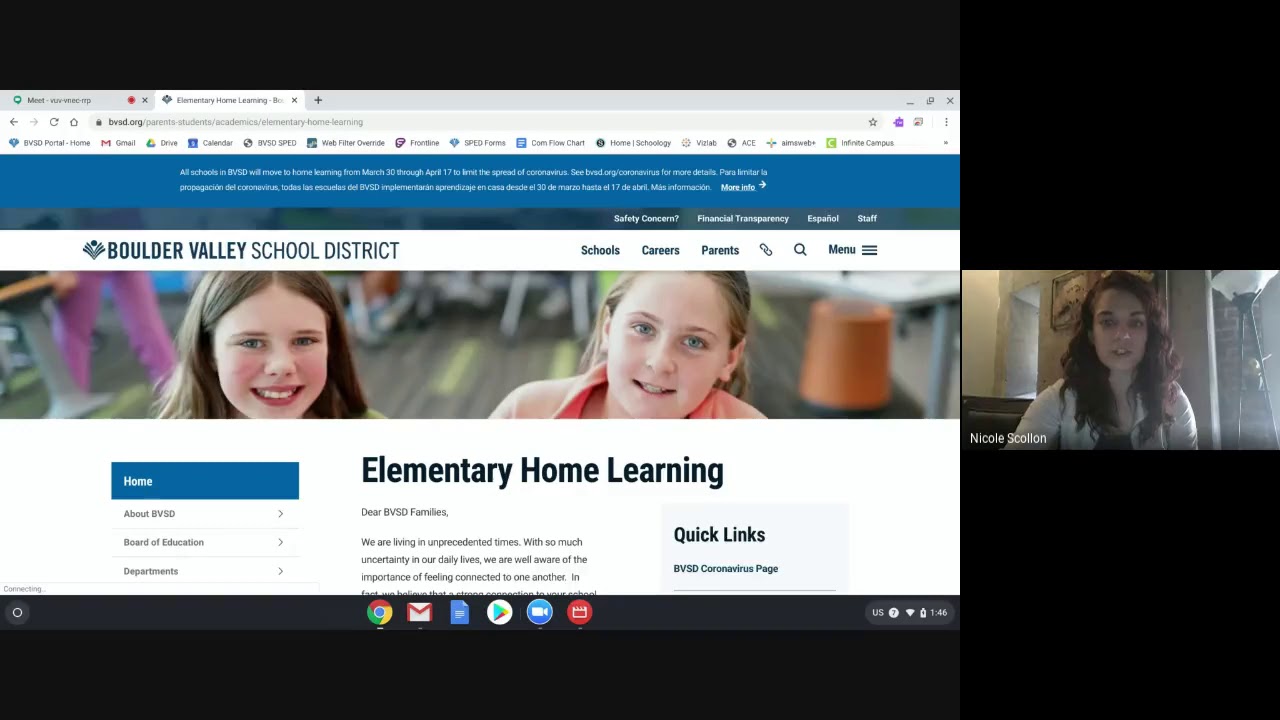Viewport: 1280px width, 720px height.
Task: Open the Home | Schoology bookmark
Action: (633, 143)
